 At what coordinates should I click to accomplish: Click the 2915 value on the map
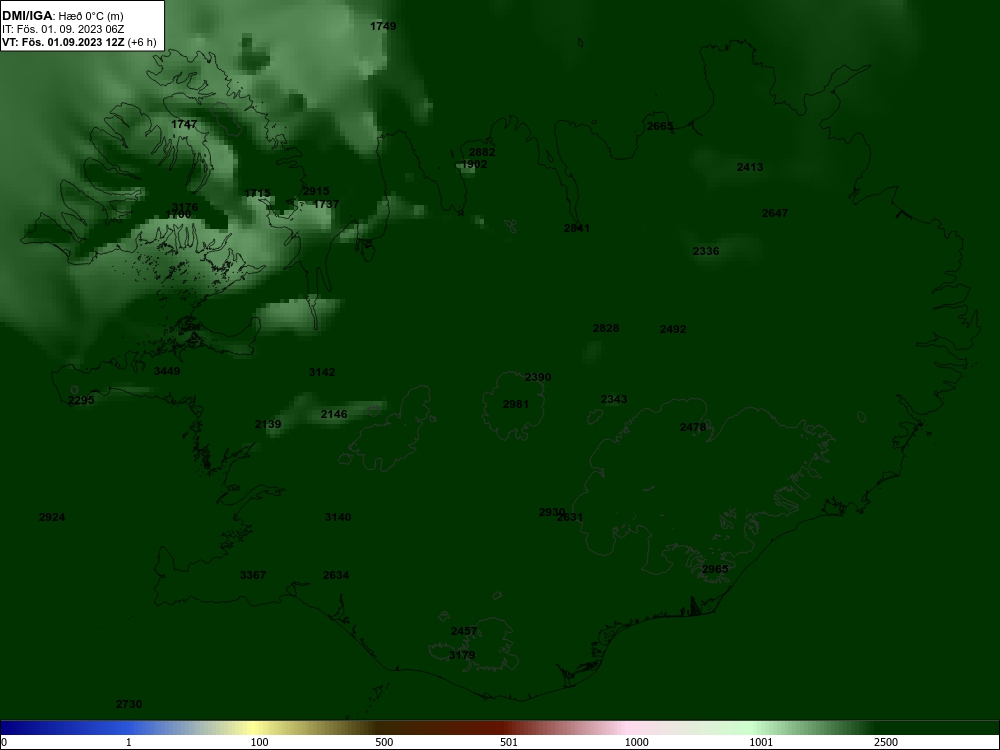pyautogui.click(x=316, y=191)
